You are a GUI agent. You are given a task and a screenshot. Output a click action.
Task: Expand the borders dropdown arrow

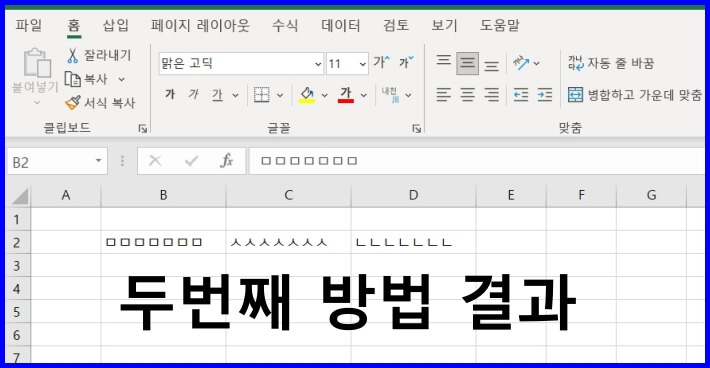[x=280, y=95]
